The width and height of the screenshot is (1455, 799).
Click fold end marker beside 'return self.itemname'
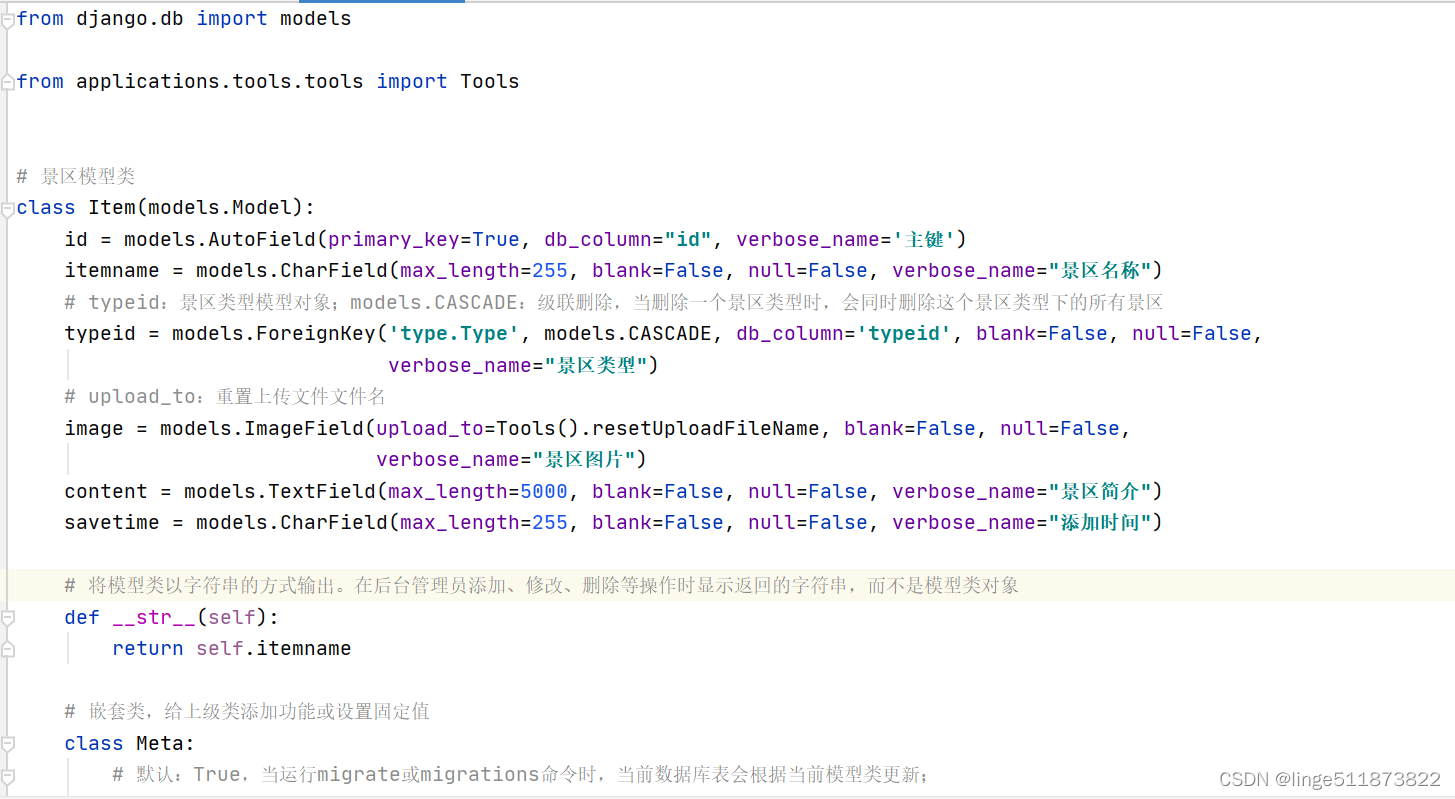[x=7, y=649]
